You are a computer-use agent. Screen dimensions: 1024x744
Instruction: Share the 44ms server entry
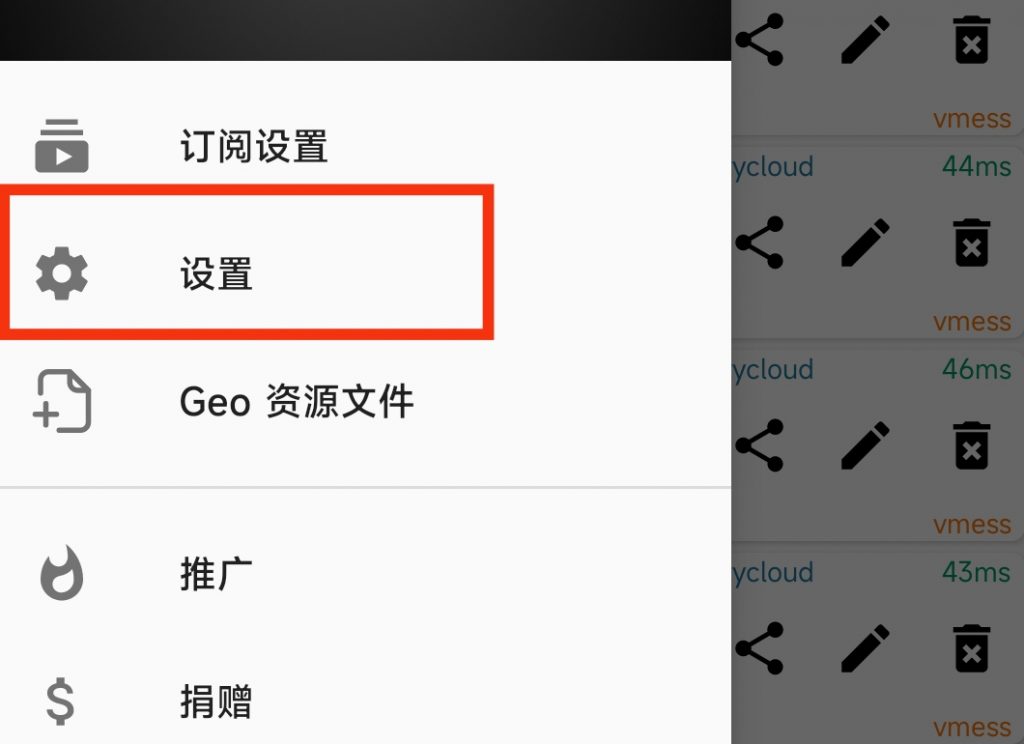click(x=759, y=242)
